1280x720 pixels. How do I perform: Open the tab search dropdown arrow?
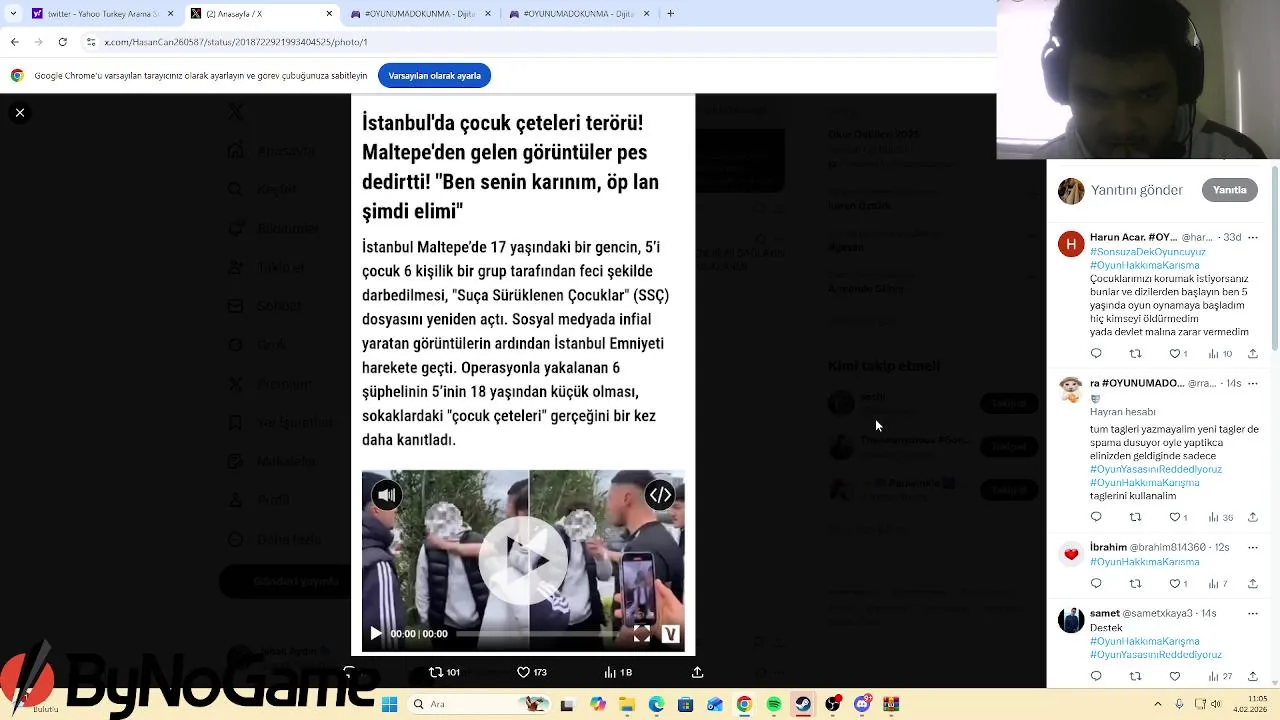(x=13, y=14)
